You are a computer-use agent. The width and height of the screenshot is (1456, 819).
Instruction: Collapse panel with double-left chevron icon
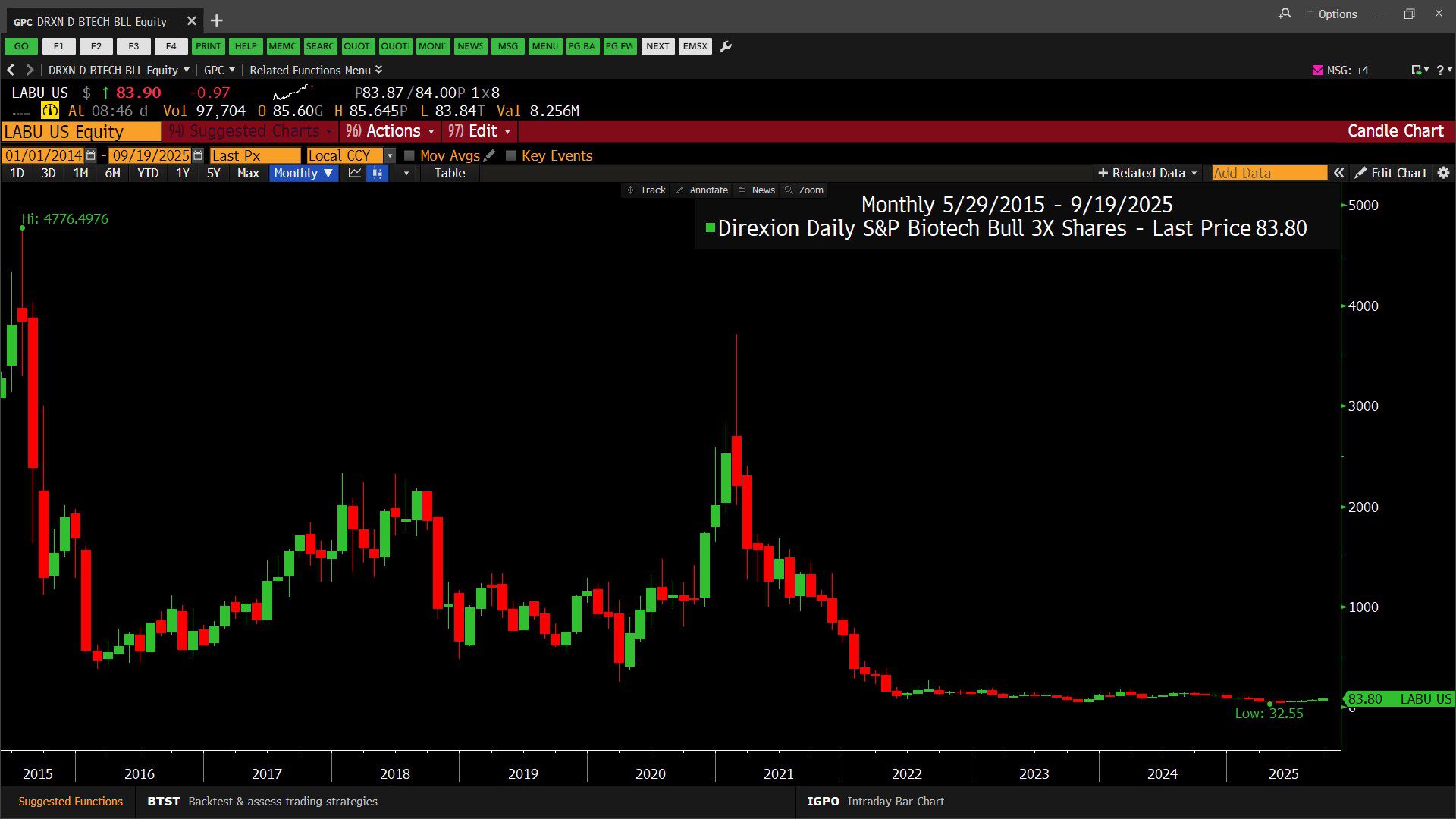(x=1339, y=173)
